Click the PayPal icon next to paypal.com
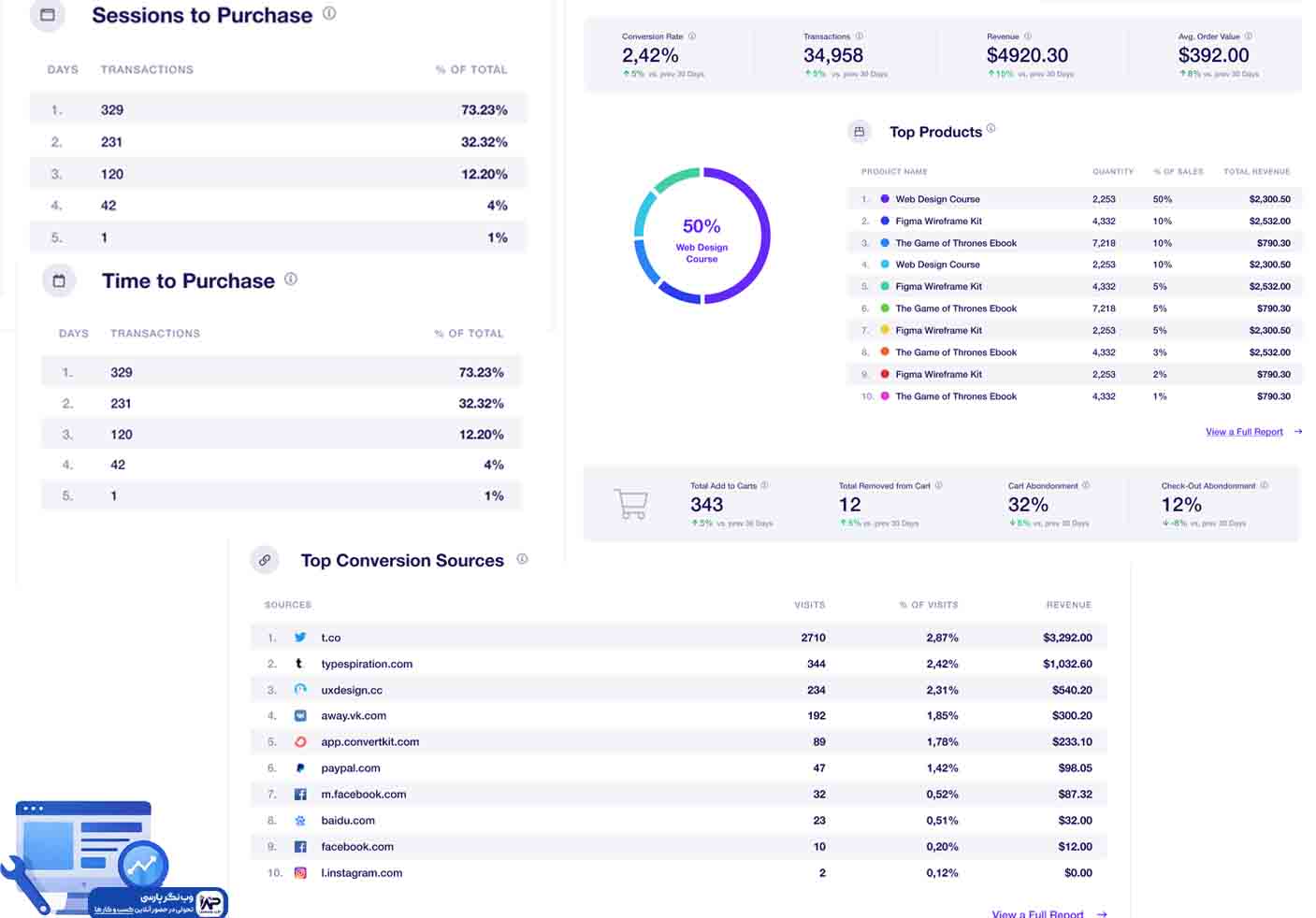Image resolution: width=1316 pixels, height=918 pixels. pyautogui.click(x=300, y=767)
